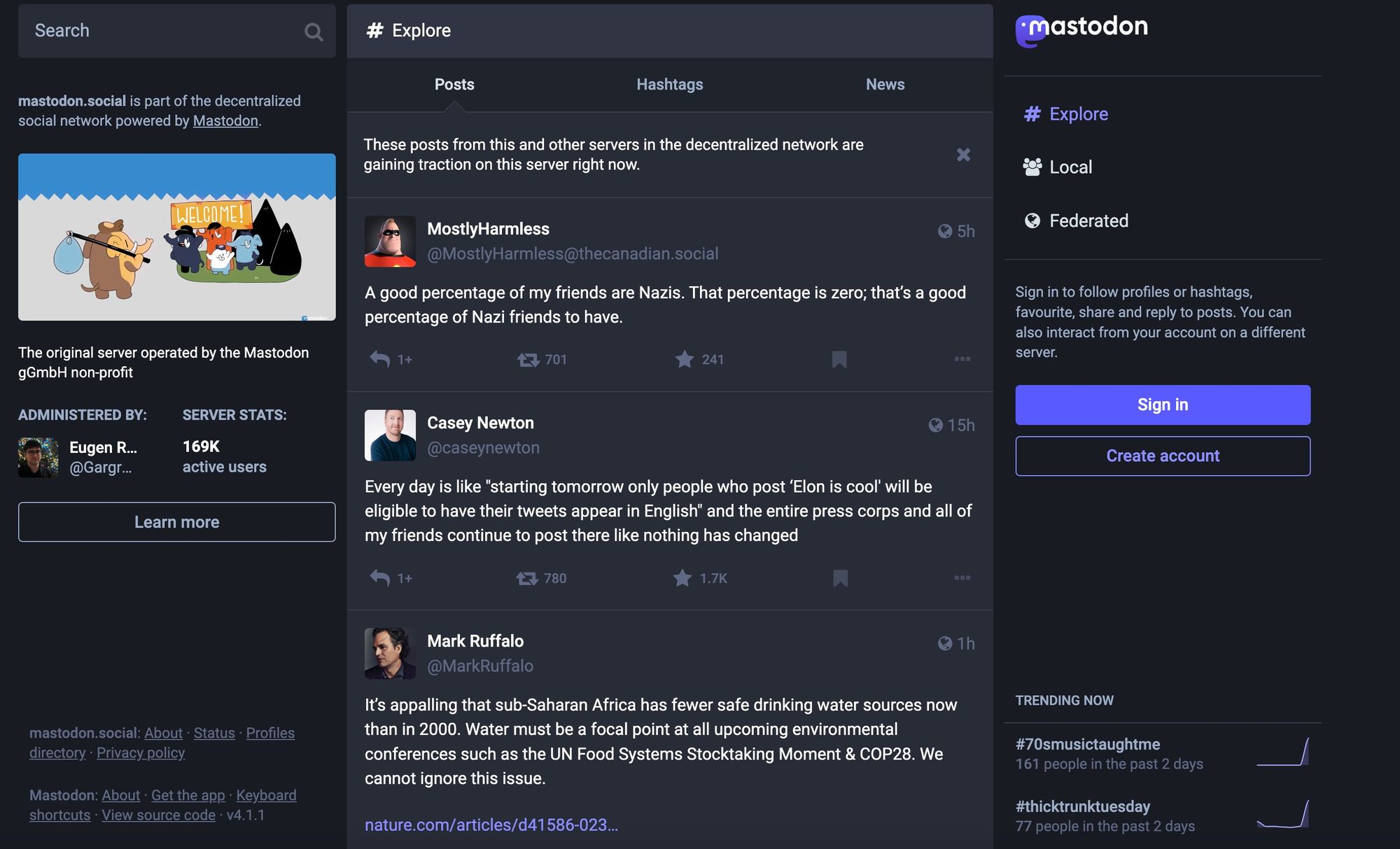
Task: Open more options on MostlyHarmless post
Action: [x=962, y=359]
